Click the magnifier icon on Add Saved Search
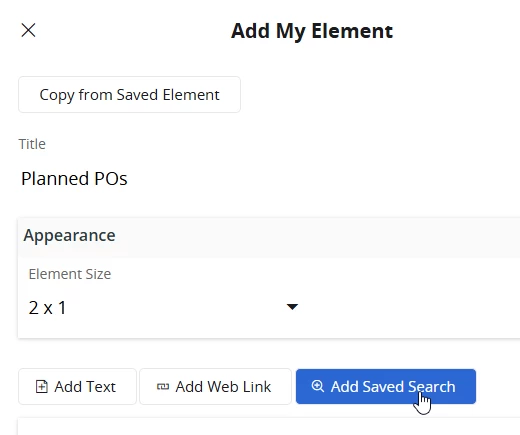 click(x=317, y=386)
